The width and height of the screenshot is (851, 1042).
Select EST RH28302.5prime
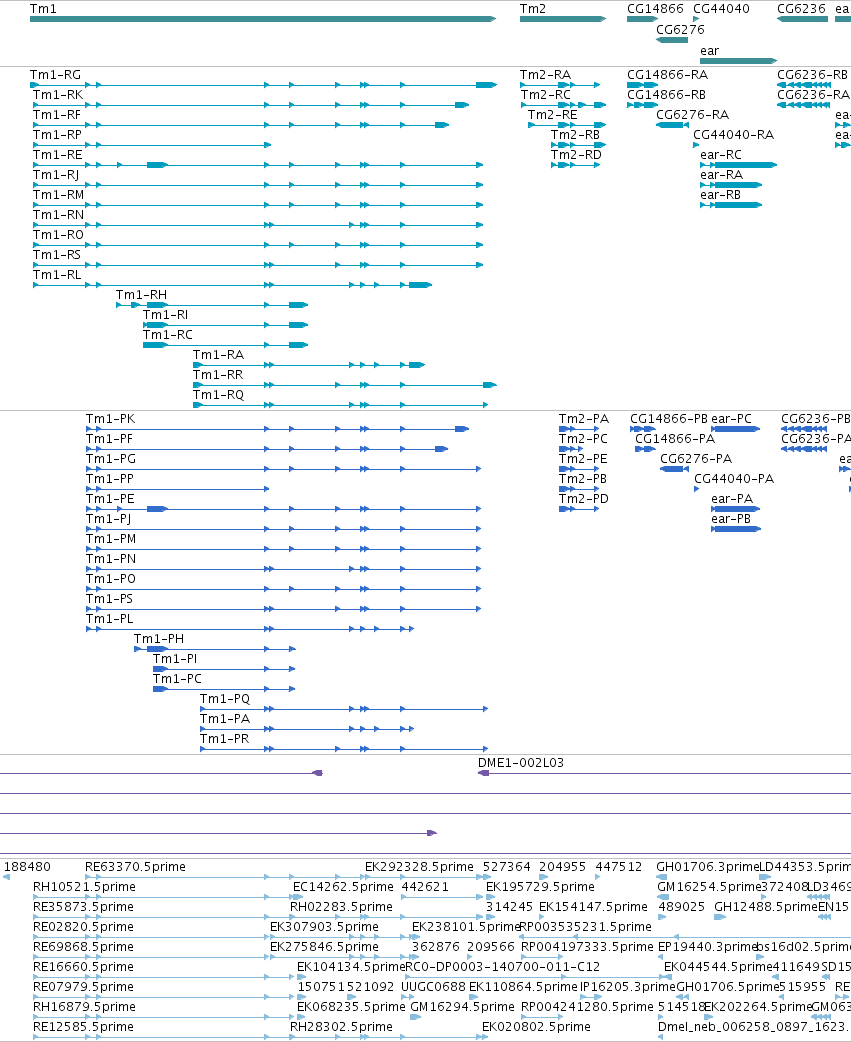(341, 1026)
